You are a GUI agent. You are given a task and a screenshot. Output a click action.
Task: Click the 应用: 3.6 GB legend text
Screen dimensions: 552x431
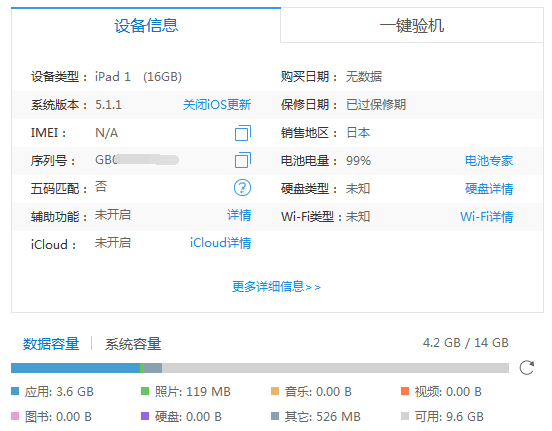59,392
